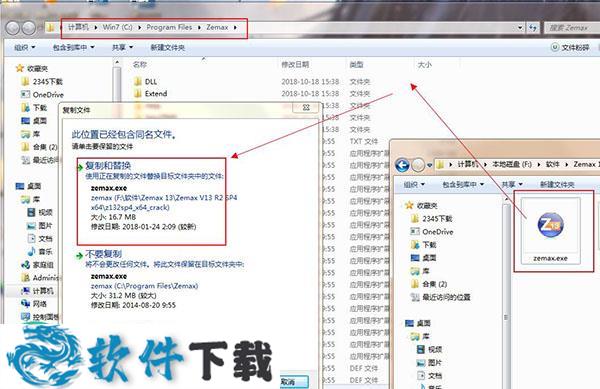Click 计算机 breadcrumb in C: window address bar

(x=78, y=28)
